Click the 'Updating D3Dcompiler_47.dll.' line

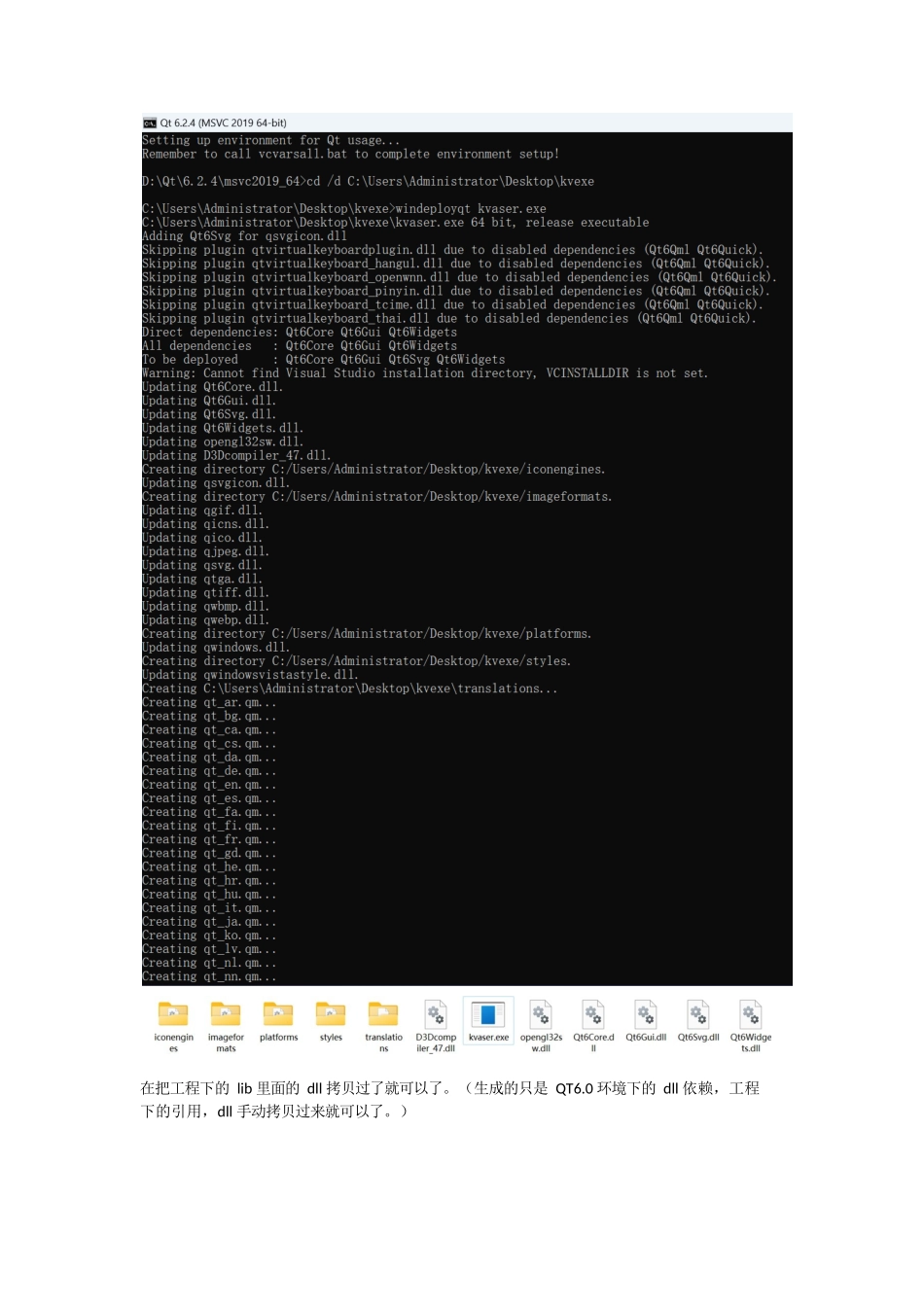point(236,455)
